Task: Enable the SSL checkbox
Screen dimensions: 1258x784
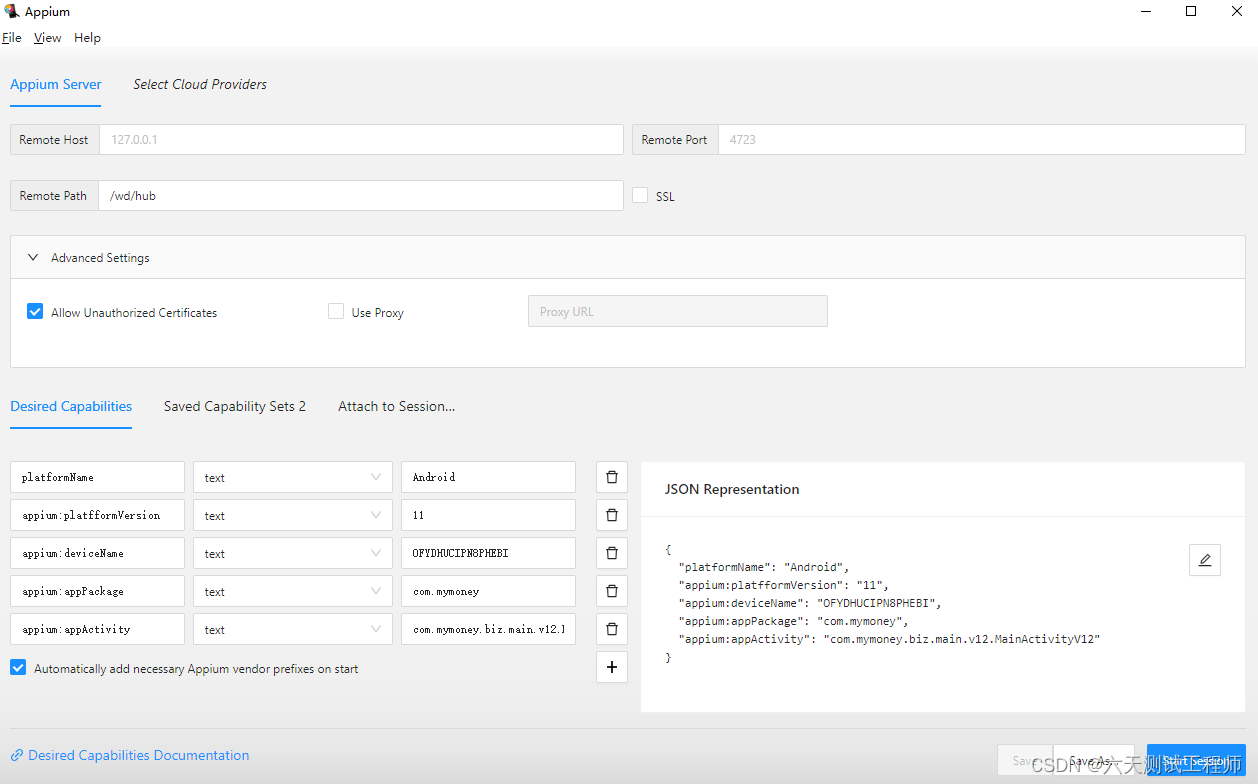Action: [640, 196]
